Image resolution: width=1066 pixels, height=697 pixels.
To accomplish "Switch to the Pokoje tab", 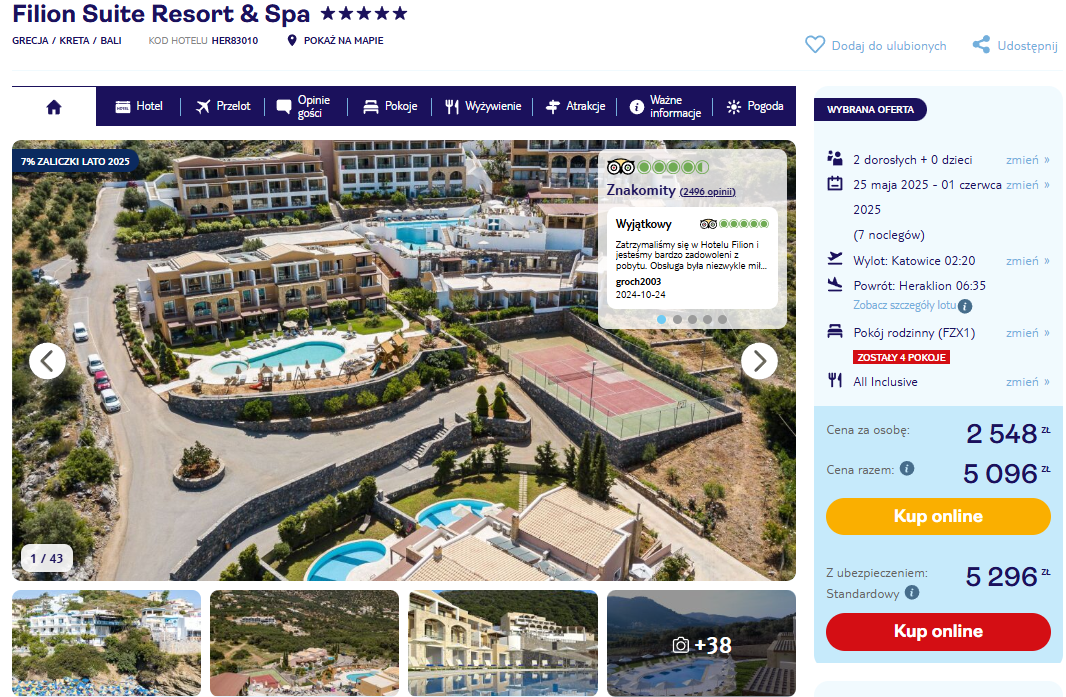I will pos(390,107).
